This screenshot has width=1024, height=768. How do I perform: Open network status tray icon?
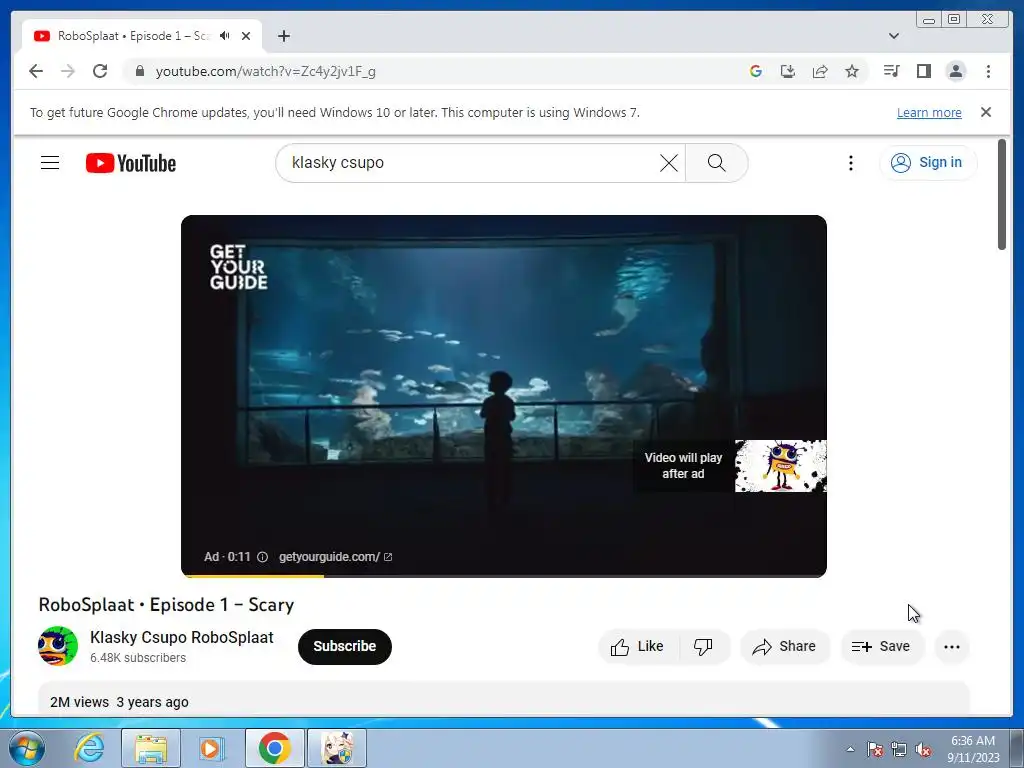pos(899,749)
